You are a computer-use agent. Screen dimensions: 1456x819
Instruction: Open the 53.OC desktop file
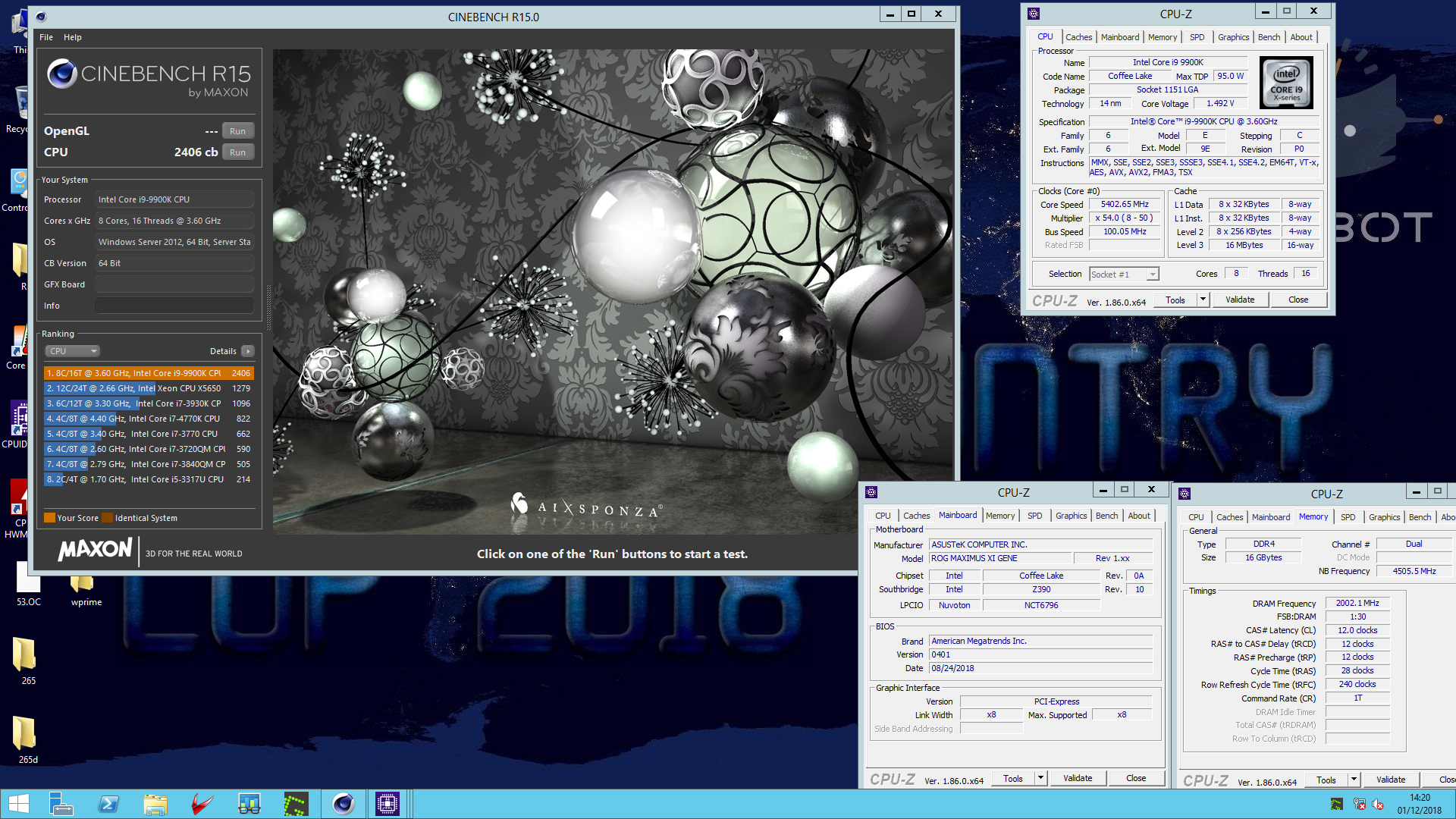(x=28, y=584)
